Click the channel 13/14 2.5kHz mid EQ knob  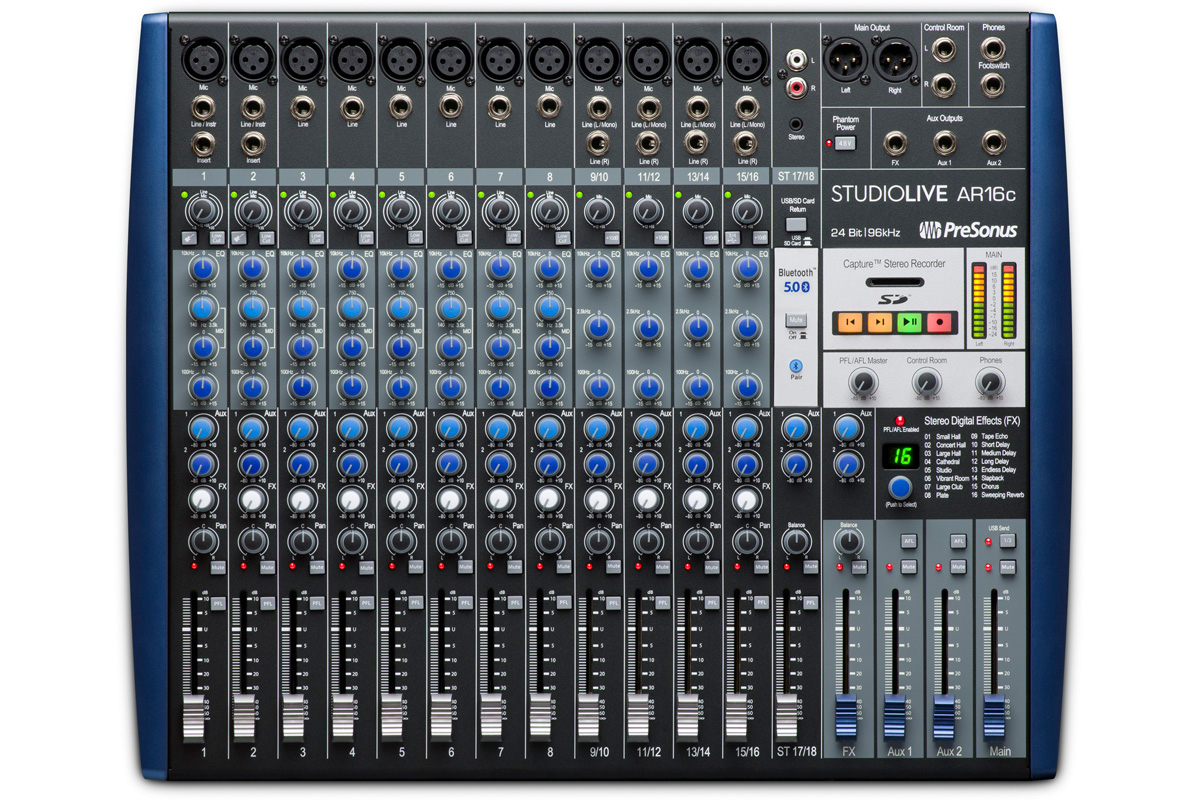tap(696, 328)
